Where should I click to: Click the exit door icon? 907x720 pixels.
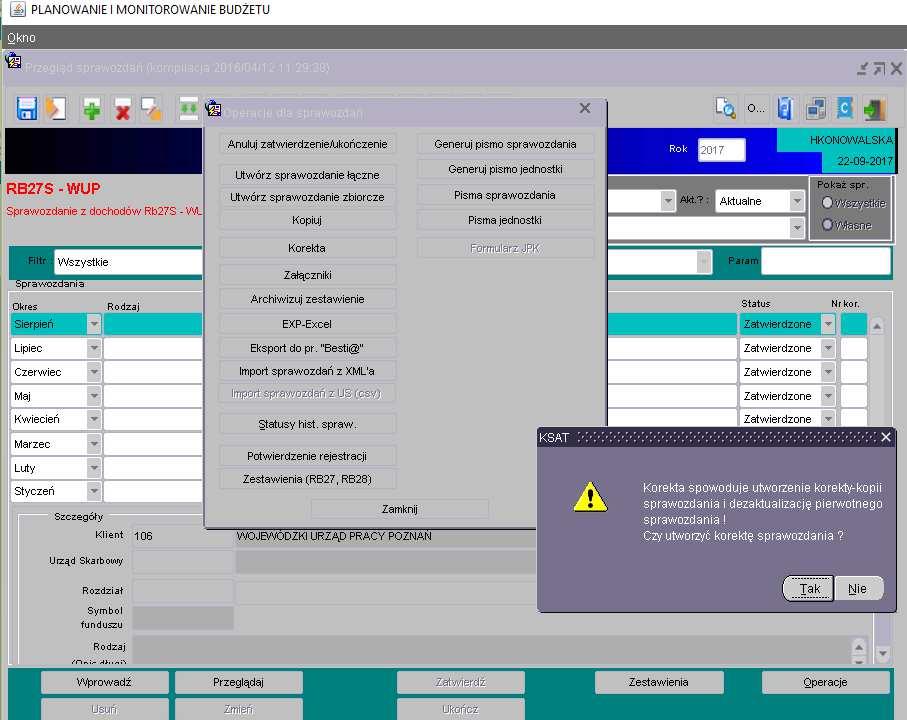click(x=875, y=109)
